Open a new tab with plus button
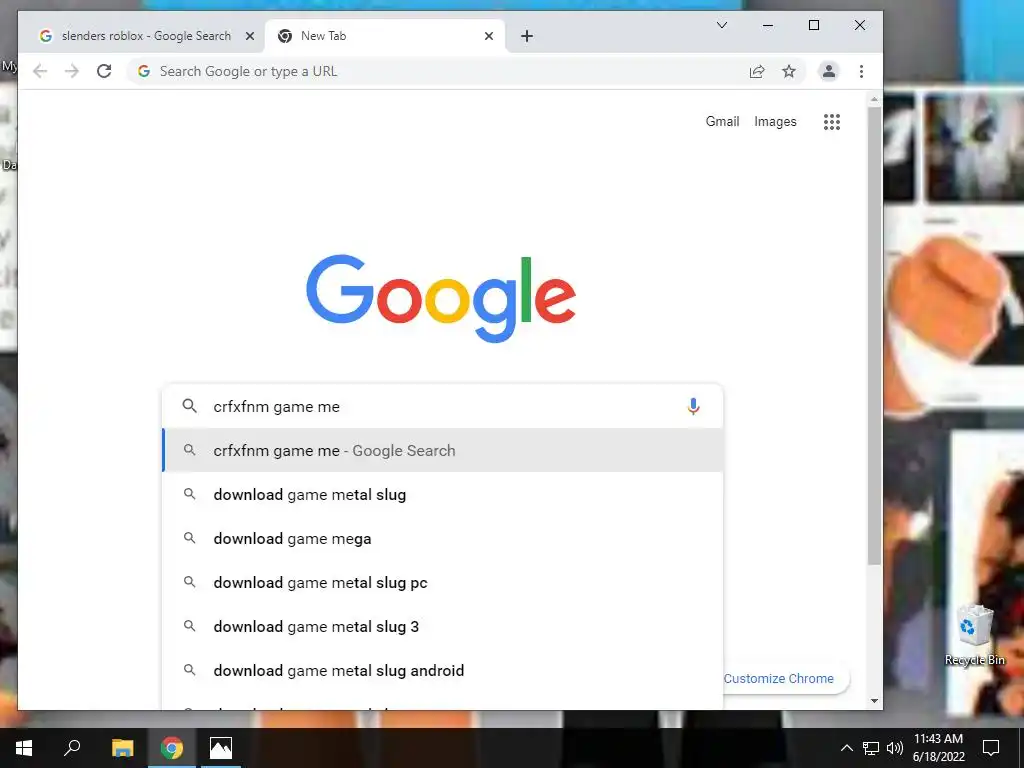 click(527, 36)
